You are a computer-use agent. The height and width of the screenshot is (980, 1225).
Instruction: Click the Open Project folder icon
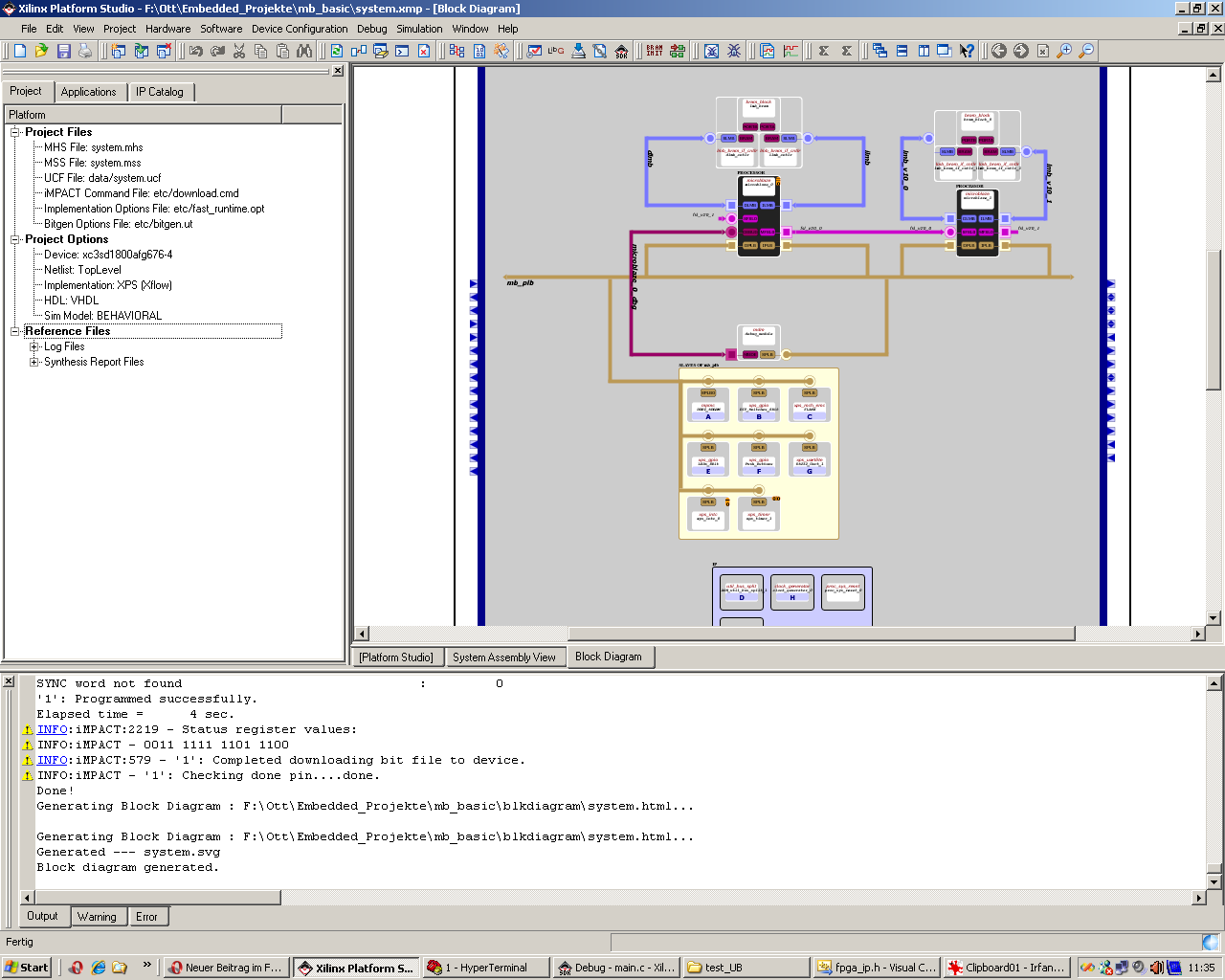(x=41, y=51)
